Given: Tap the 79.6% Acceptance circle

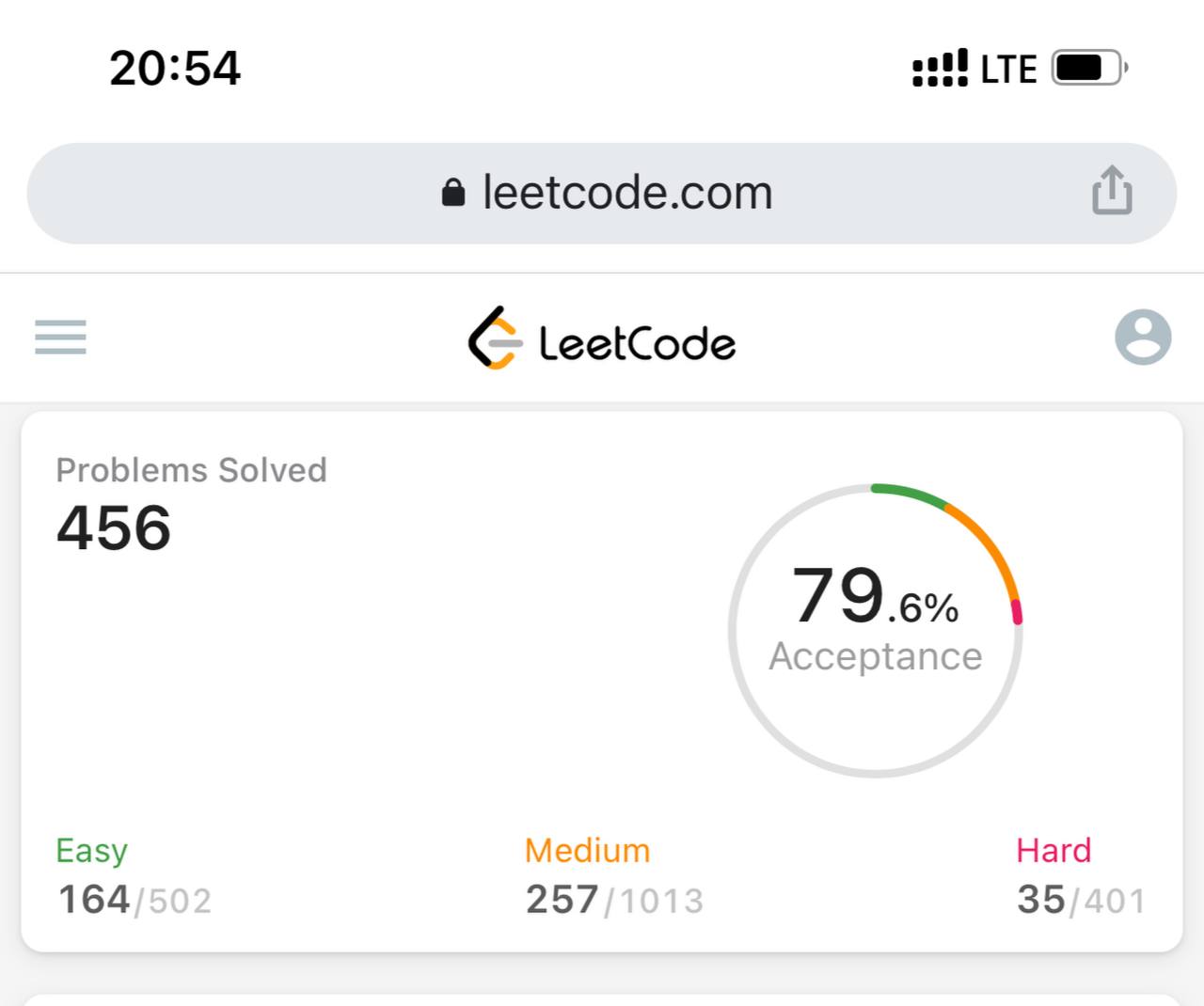Looking at the screenshot, I should (x=876, y=631).
